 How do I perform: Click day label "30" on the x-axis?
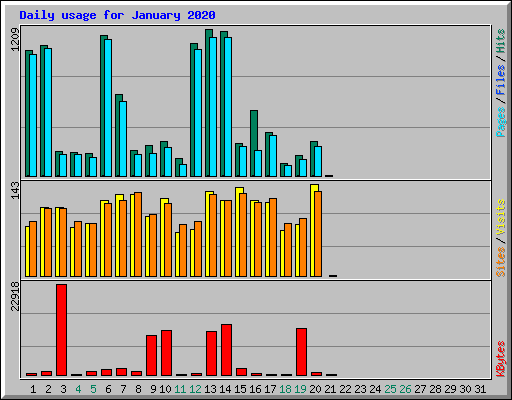click(x=465, y=389)
